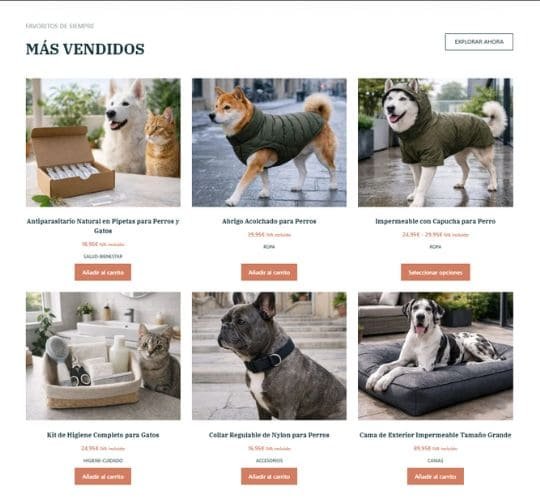Image resolution: width=540 pixels, height=503 pixels.
Task: Open Impermeable con Capucha para Perro title
Action: 435,221
